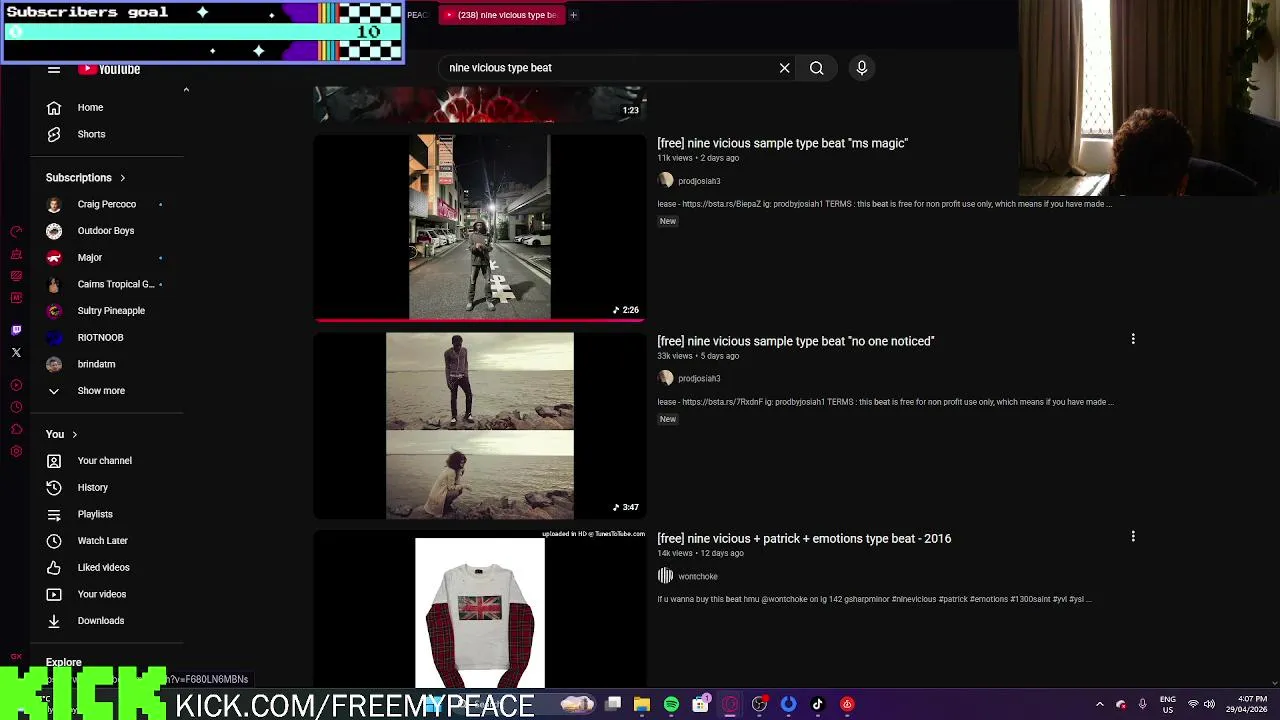Open Your channel

(x=107, y=461)
